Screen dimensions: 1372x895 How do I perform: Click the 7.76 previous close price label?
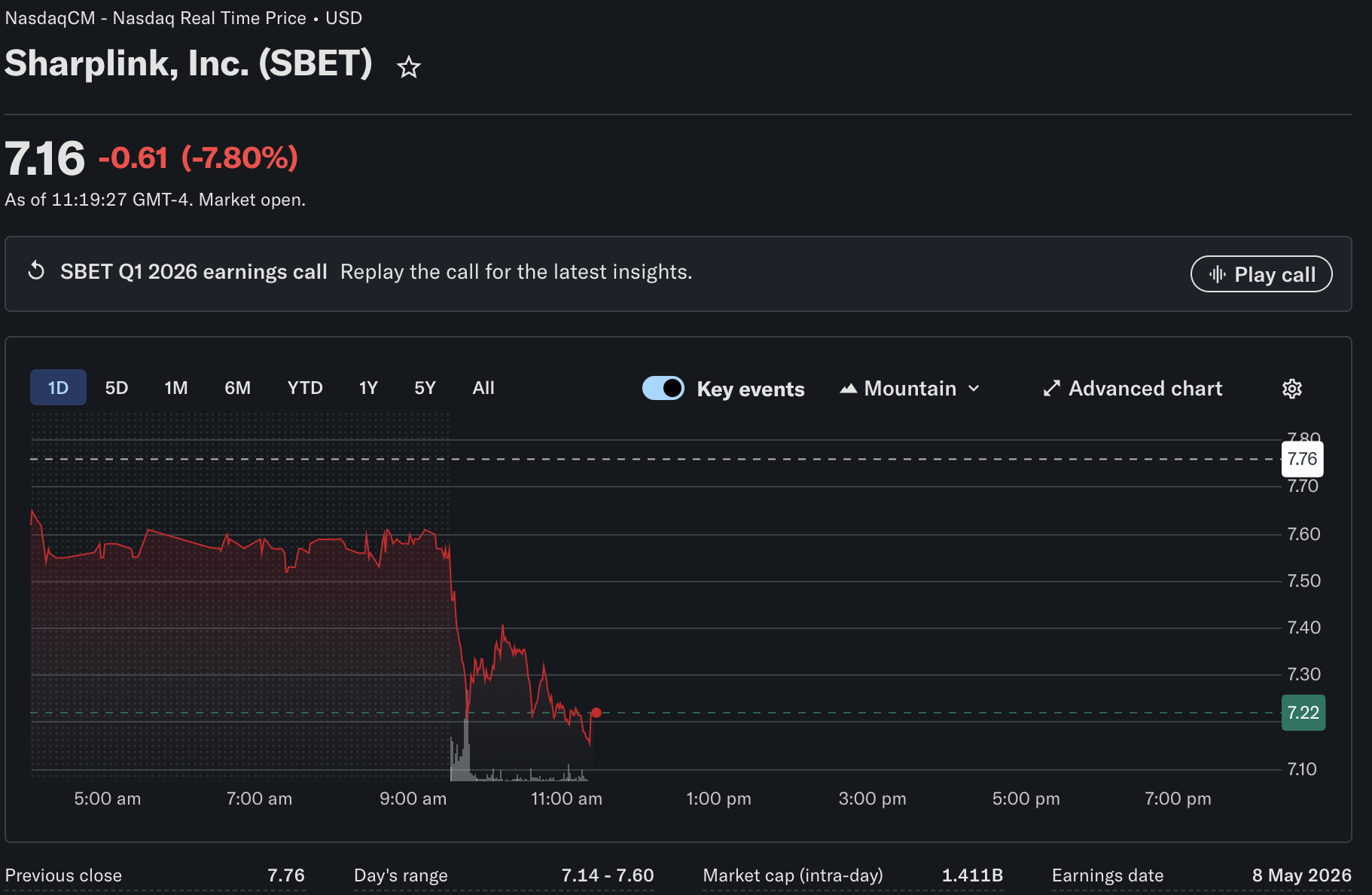pos(1302,459)
